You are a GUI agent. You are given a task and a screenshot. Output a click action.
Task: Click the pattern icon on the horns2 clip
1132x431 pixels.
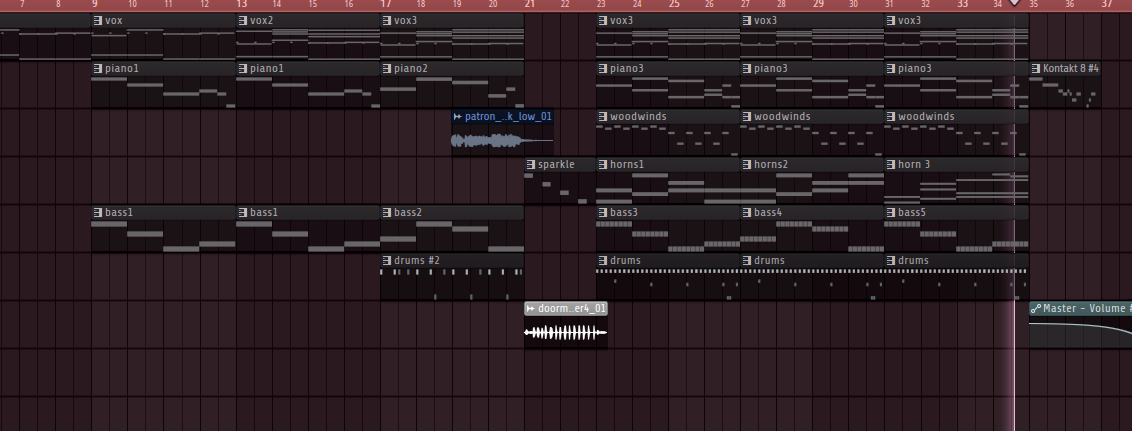(x=746, y=165)
